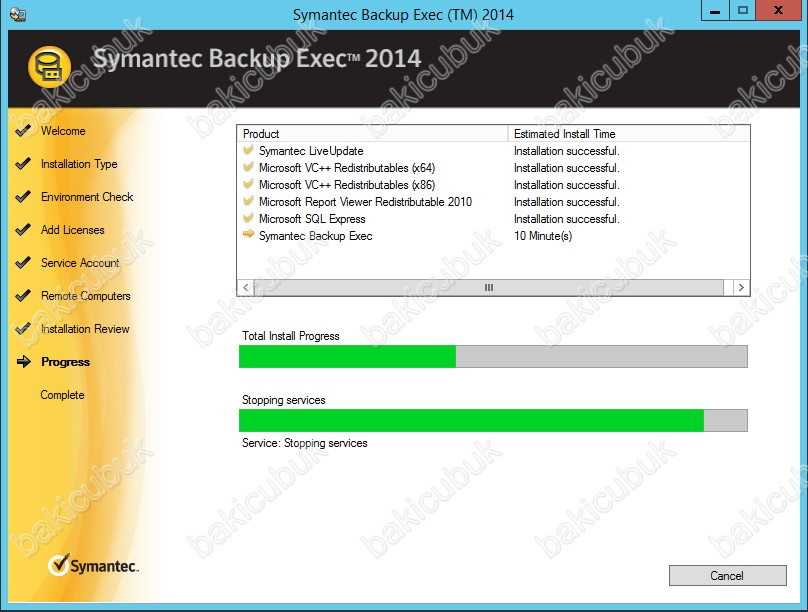Cancel the installation
The height and width of the screenshot is (612, 808).
coord(728,575)
